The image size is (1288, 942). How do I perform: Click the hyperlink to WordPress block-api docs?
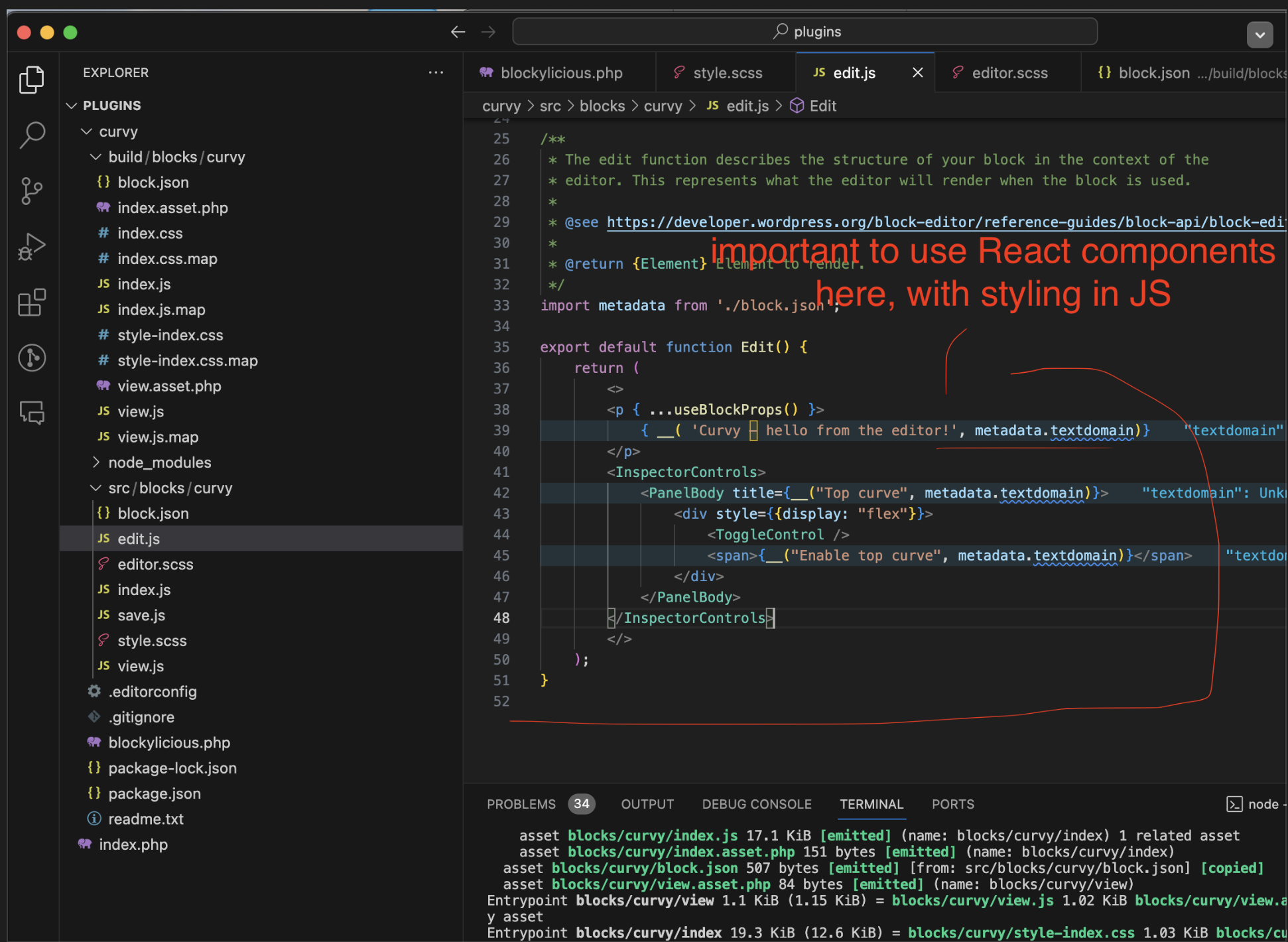point(940,222)
